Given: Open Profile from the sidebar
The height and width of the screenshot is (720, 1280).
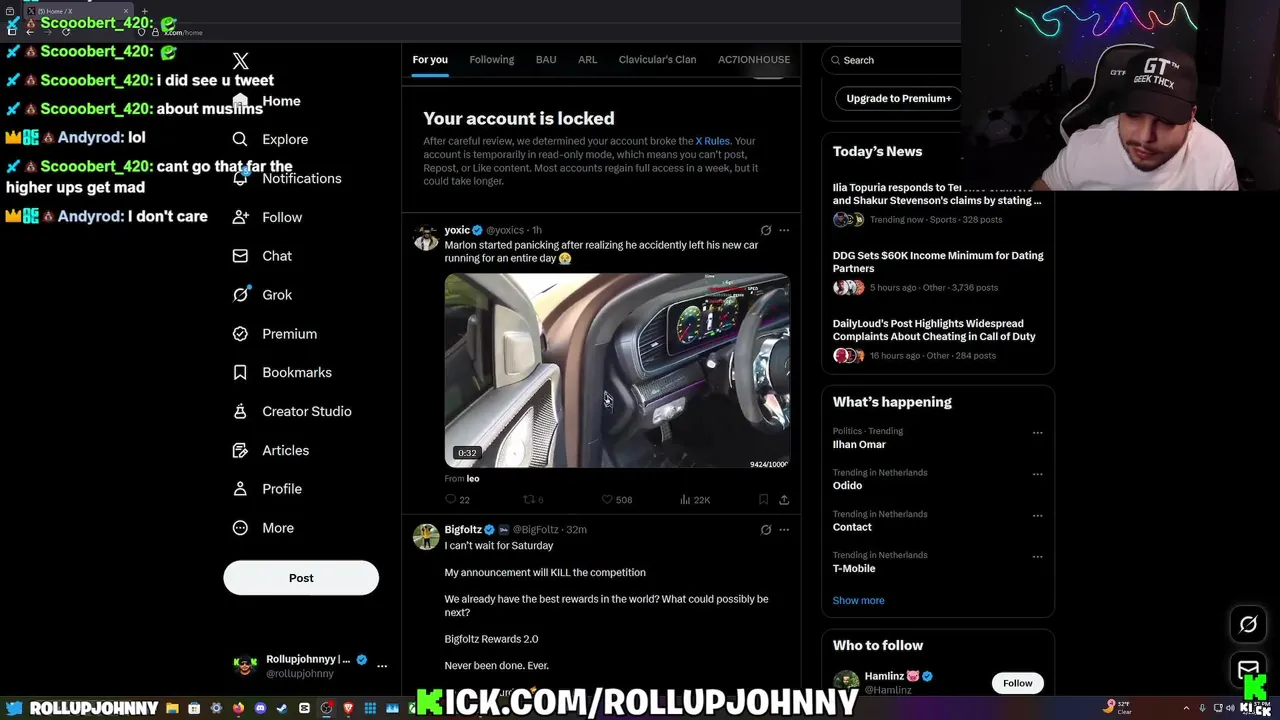Looking at the screenshot, I should pyautogui.click(x=267, y=489).
